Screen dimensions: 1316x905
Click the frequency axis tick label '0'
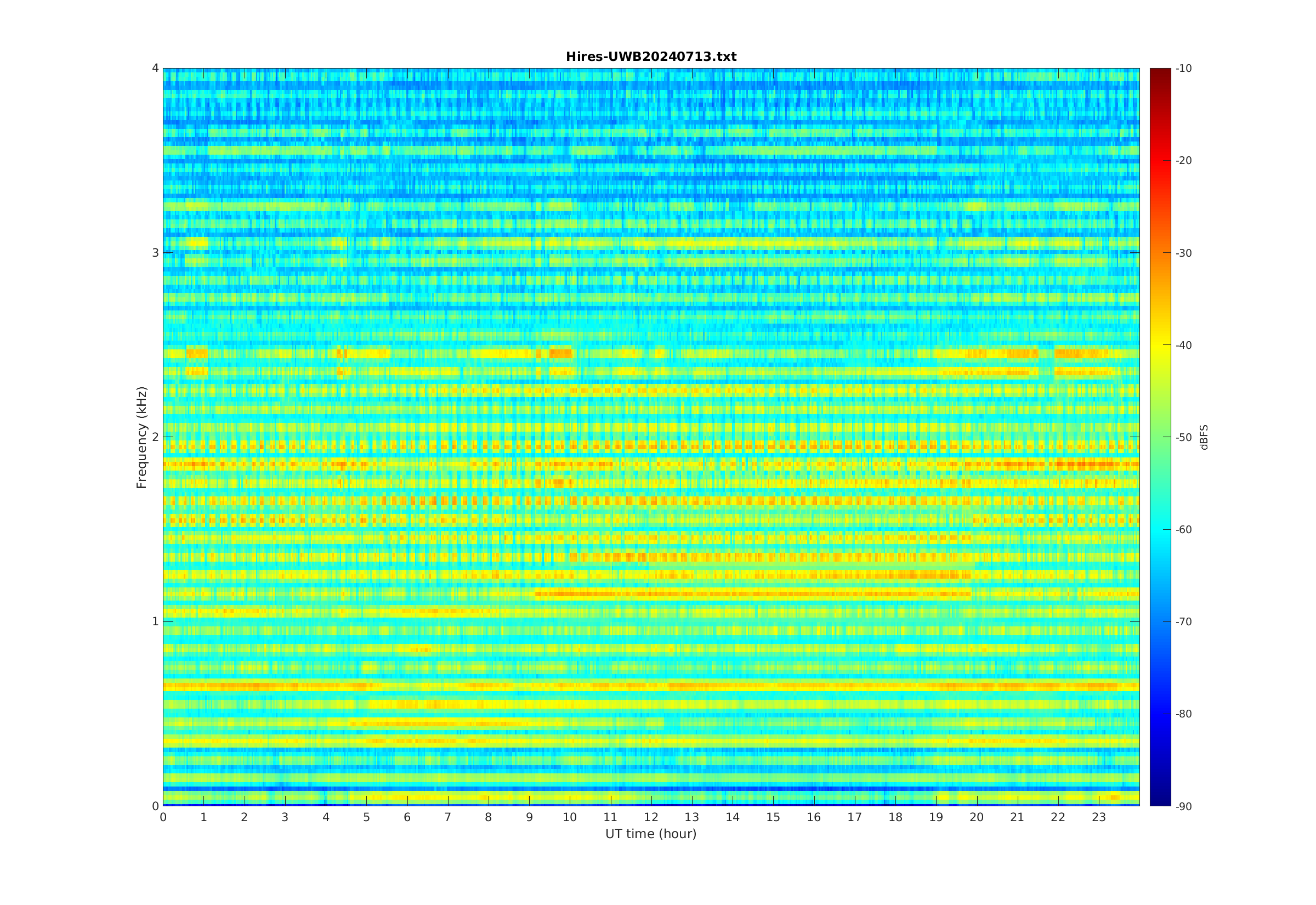tap(155, 806)
